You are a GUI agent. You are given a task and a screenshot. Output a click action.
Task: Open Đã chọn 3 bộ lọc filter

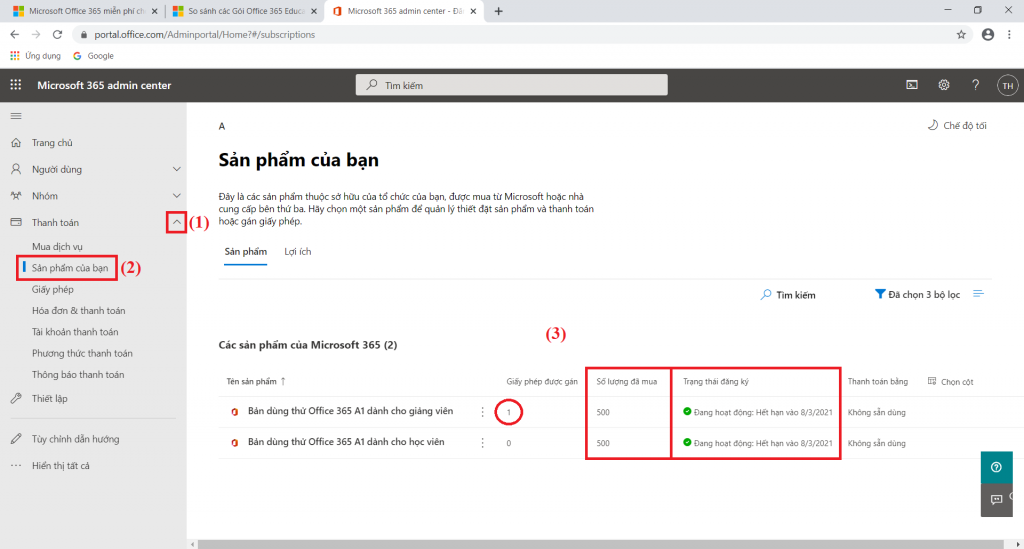tap(918, 294)
